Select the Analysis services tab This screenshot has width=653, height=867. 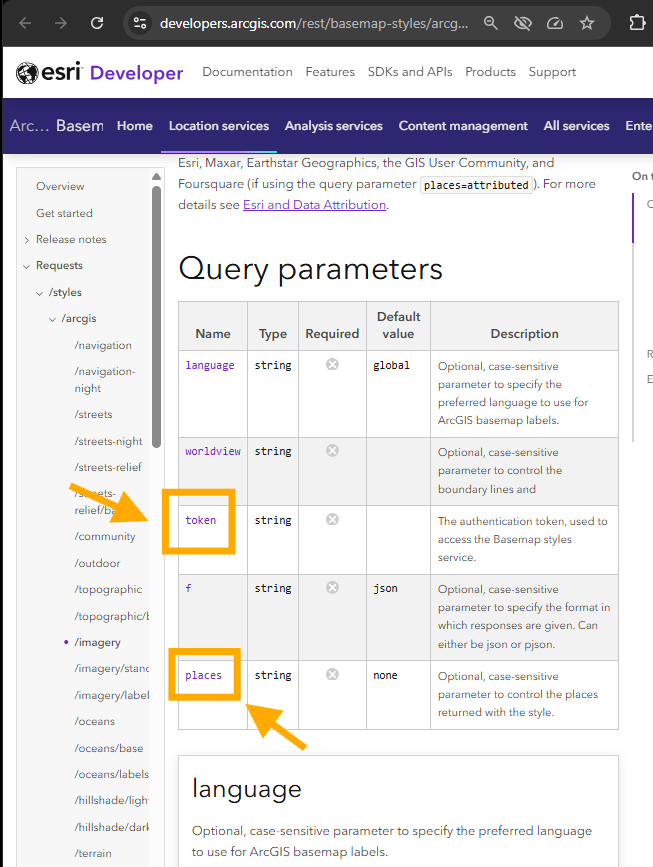[333, 126]
